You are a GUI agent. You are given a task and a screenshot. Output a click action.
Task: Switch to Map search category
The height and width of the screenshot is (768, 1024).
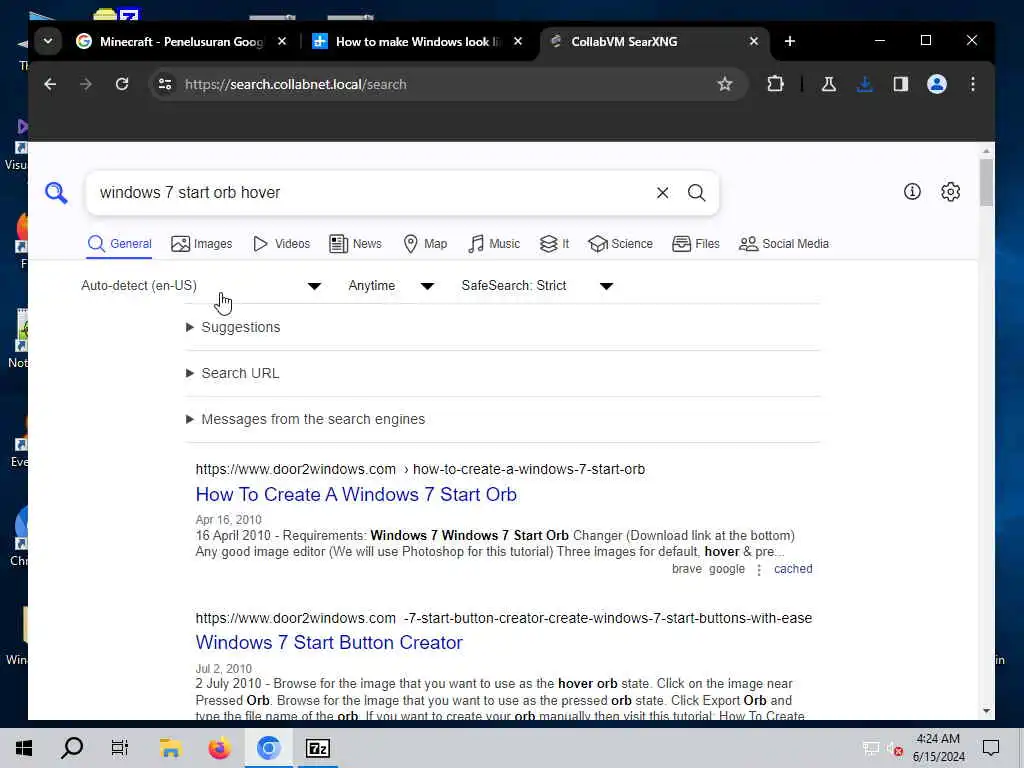pos(425,244)
